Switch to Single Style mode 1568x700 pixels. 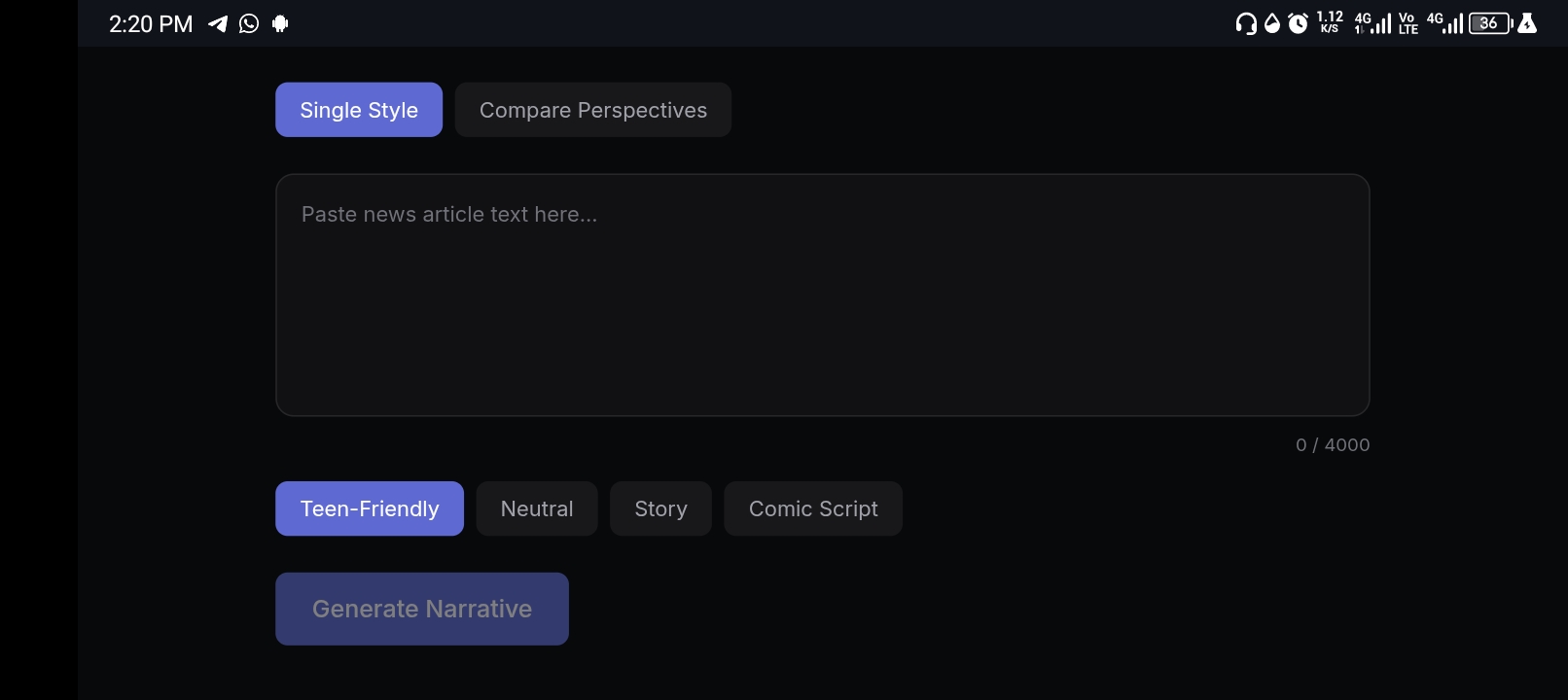(x=359, y=110)
